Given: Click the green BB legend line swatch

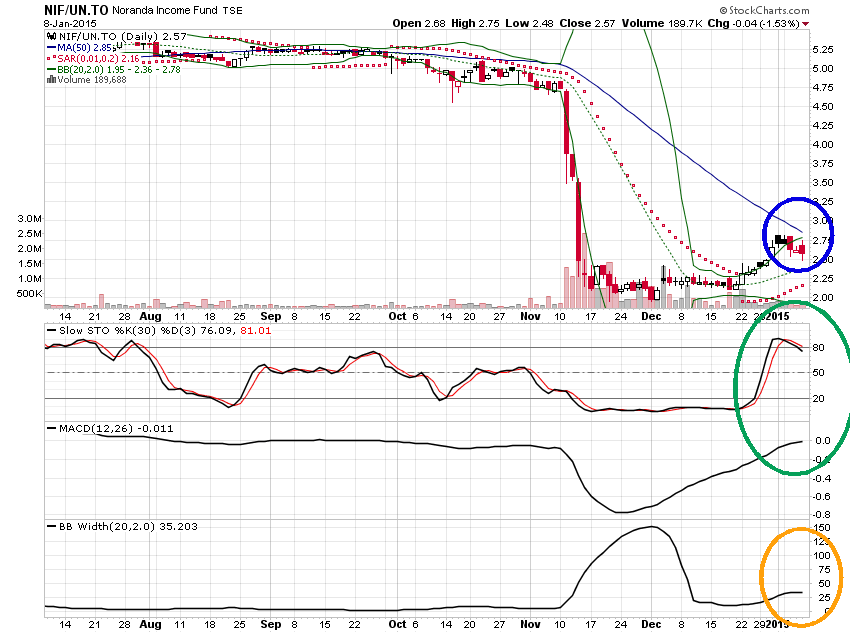Looking at the screenshot, I should 51,69.
